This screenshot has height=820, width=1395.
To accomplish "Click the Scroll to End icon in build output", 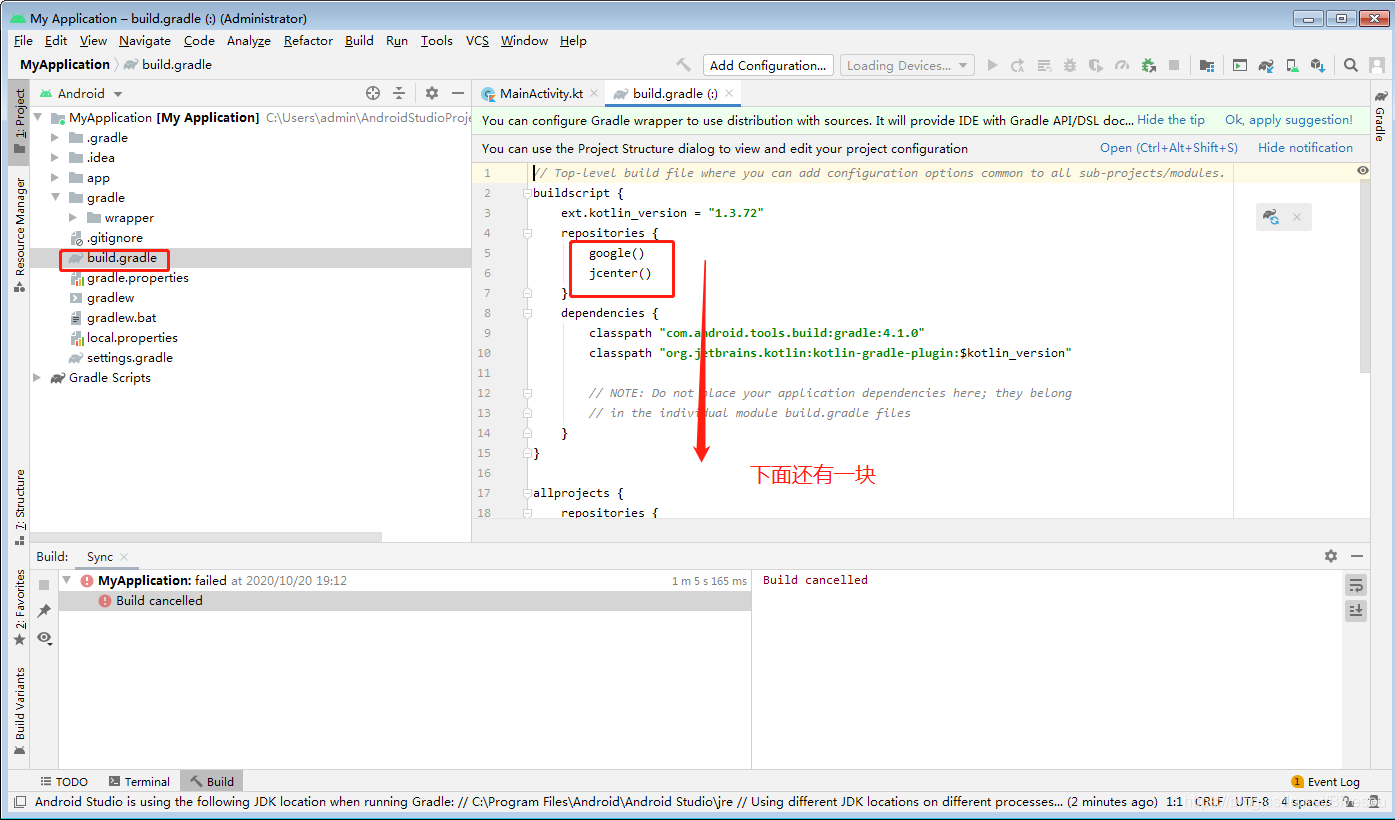I will [1356, 610].
